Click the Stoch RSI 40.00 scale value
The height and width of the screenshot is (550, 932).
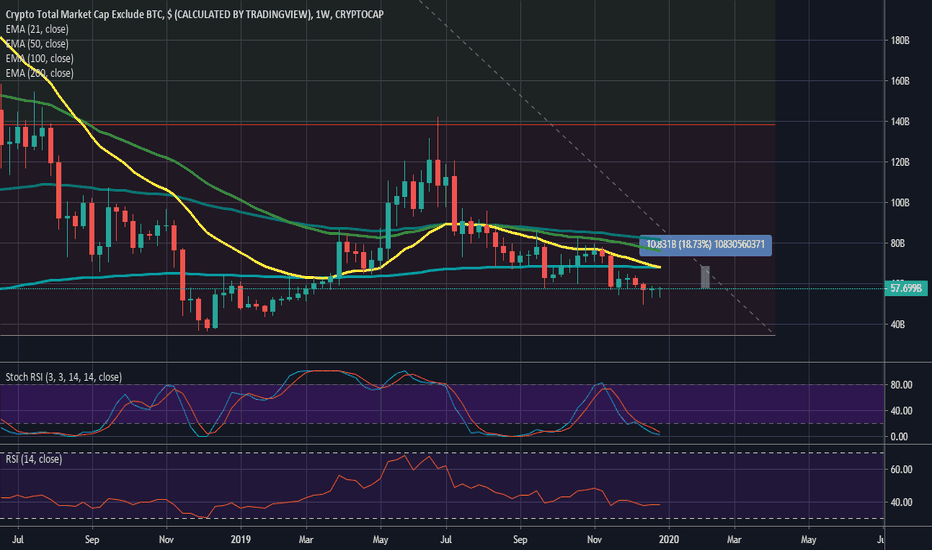coord(901,410)
